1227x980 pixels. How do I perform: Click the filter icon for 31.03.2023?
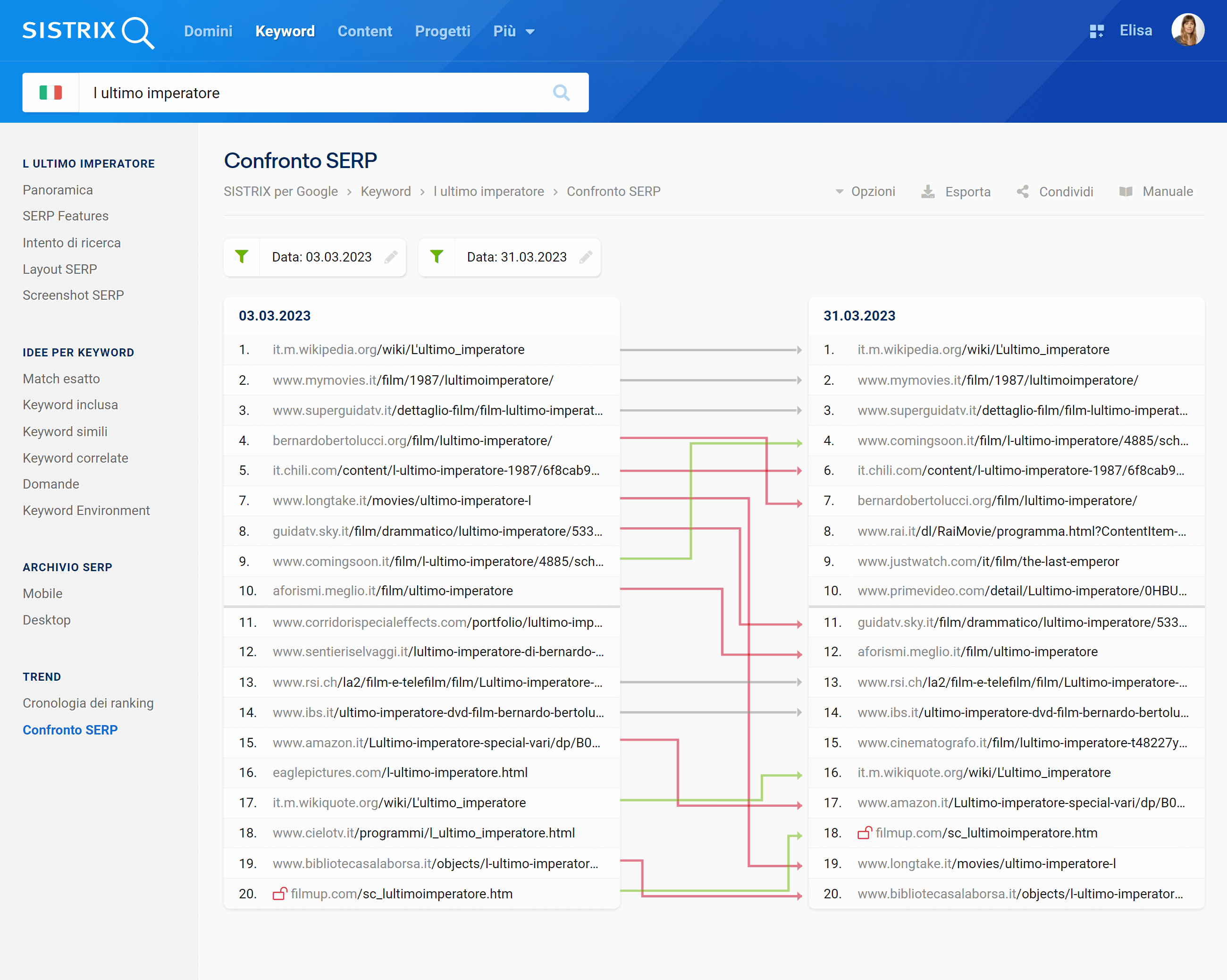[437, 256]
